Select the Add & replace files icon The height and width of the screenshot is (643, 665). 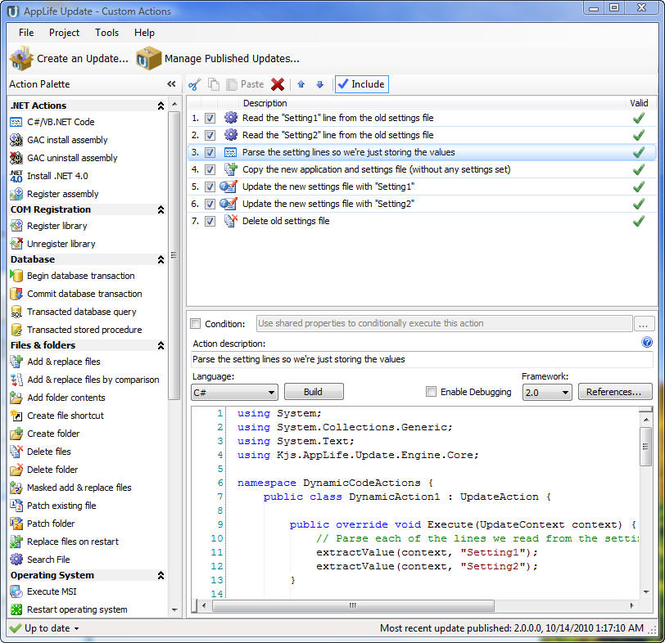16,361
